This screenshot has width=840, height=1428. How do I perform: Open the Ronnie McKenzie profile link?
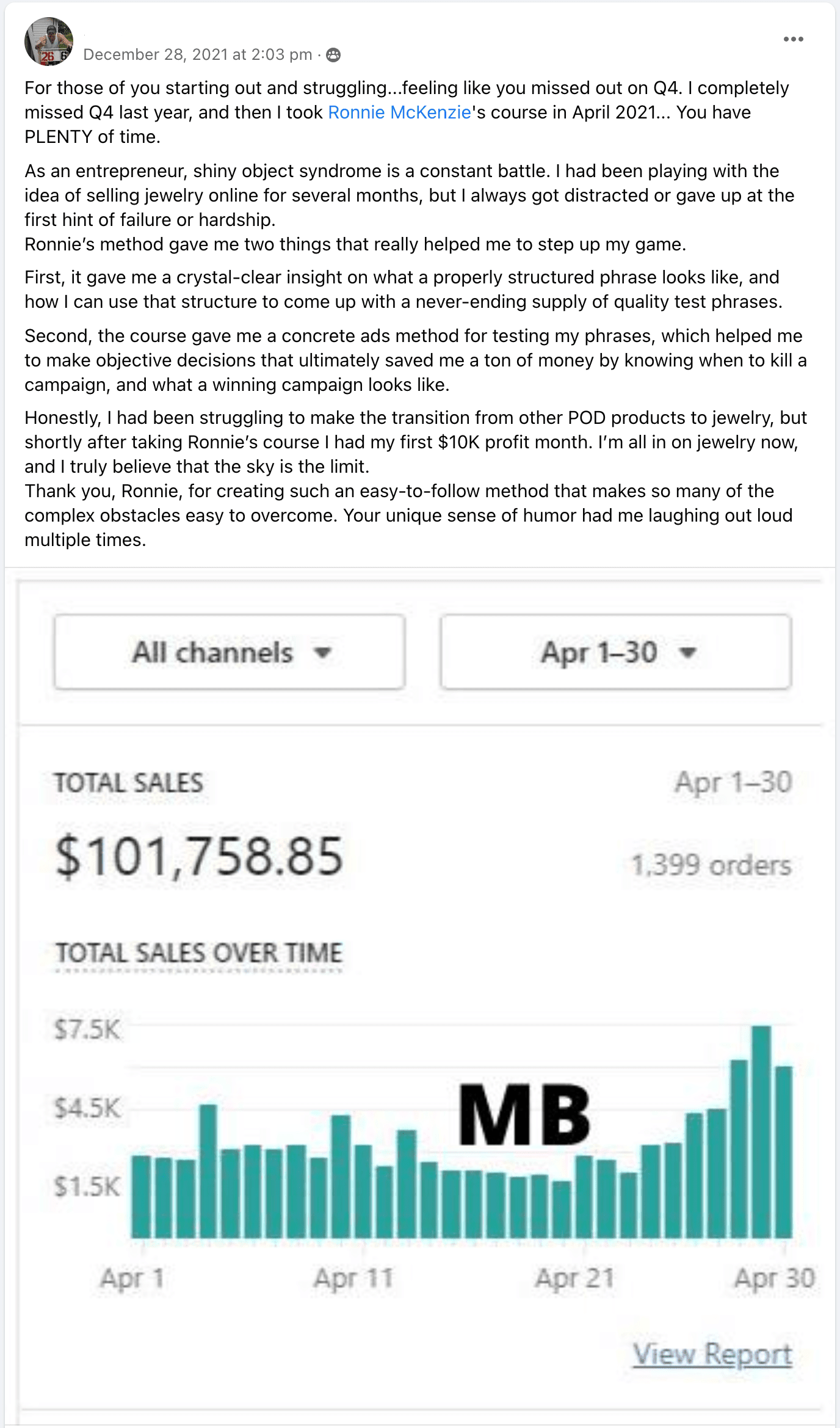[x=399, y=112]
